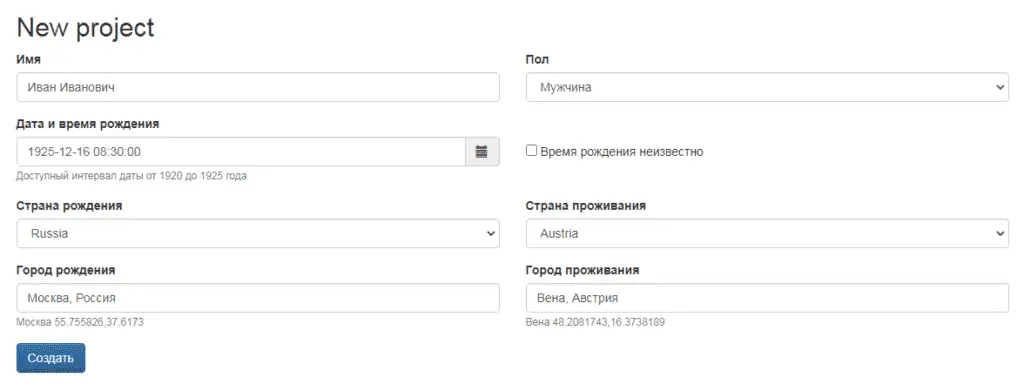Tick the 'Время рождения неизвестно' checkbox

pos(532,151)
